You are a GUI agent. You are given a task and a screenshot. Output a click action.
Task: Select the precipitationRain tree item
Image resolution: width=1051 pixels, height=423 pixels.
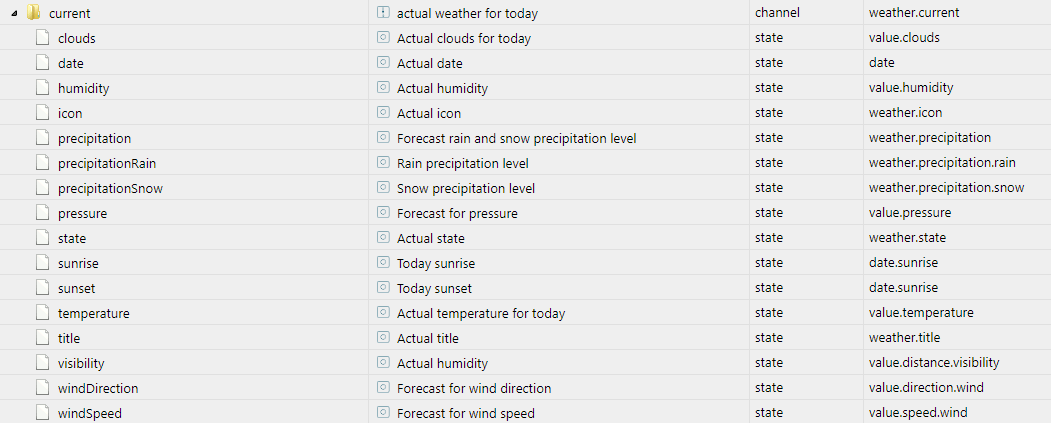[107, 163]
